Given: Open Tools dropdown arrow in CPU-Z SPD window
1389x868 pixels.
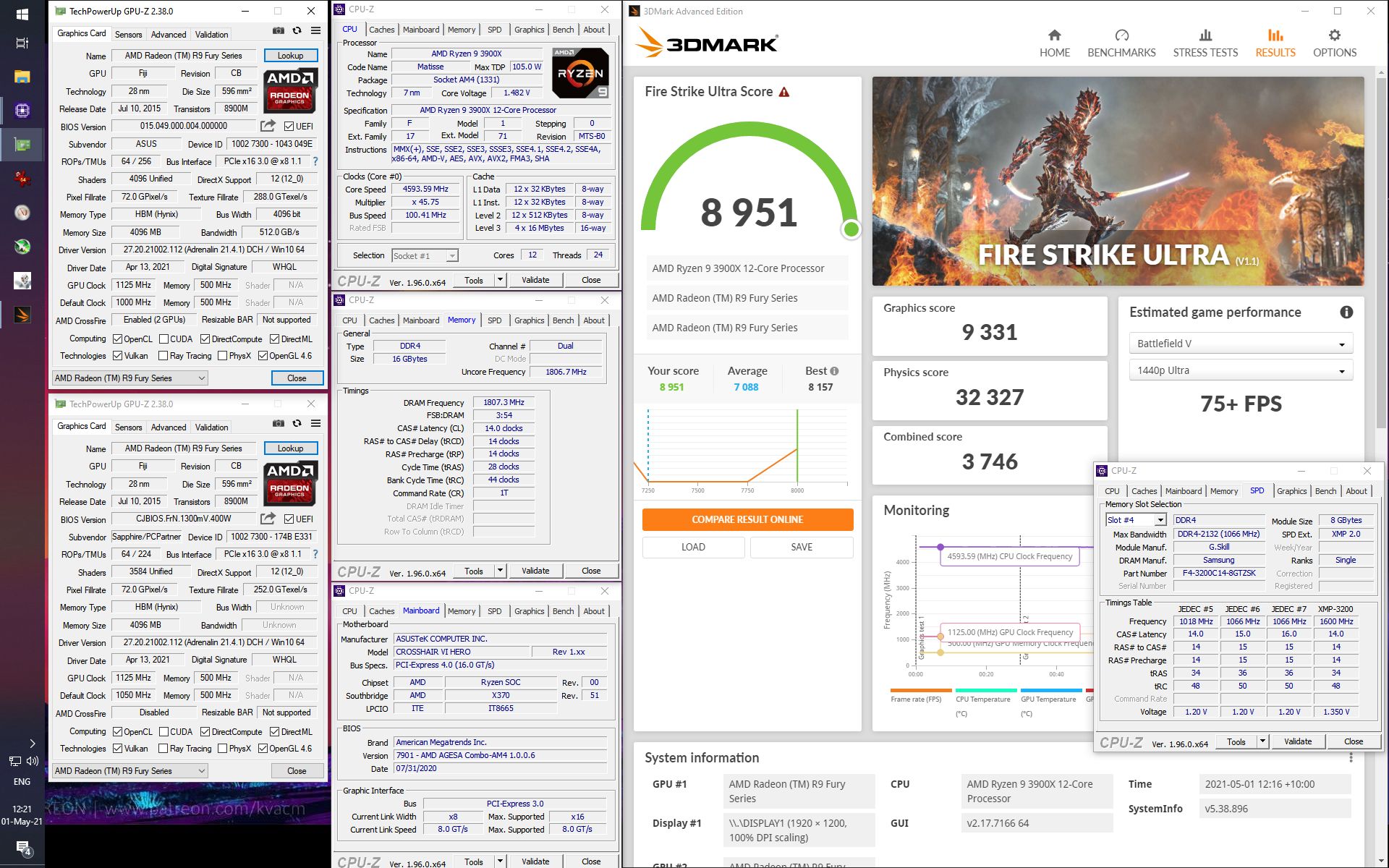Looking at the screenshot, I should [x=1262, y=741].
